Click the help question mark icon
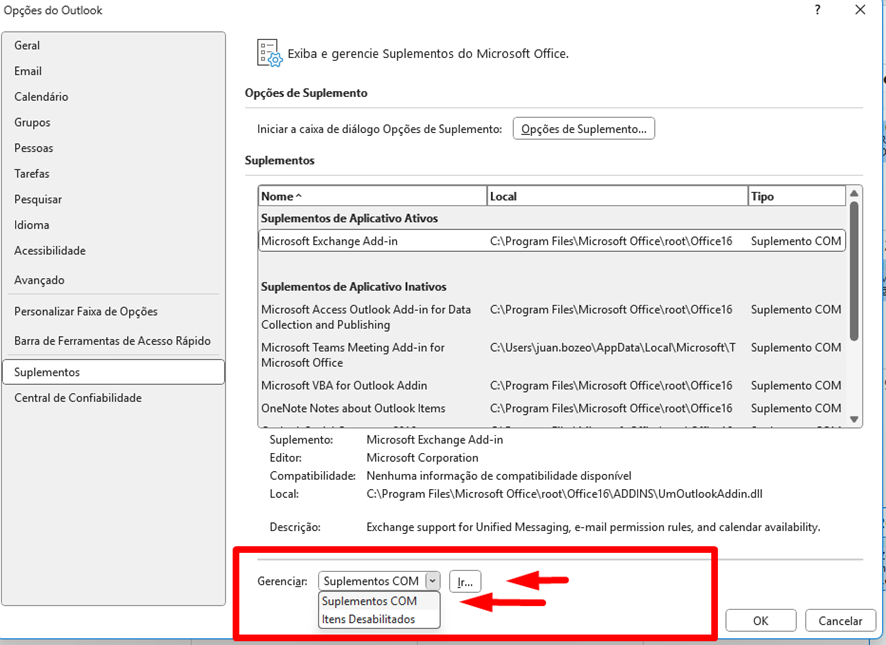This screenshot has height=645, width=886. [x=817, y=11]
